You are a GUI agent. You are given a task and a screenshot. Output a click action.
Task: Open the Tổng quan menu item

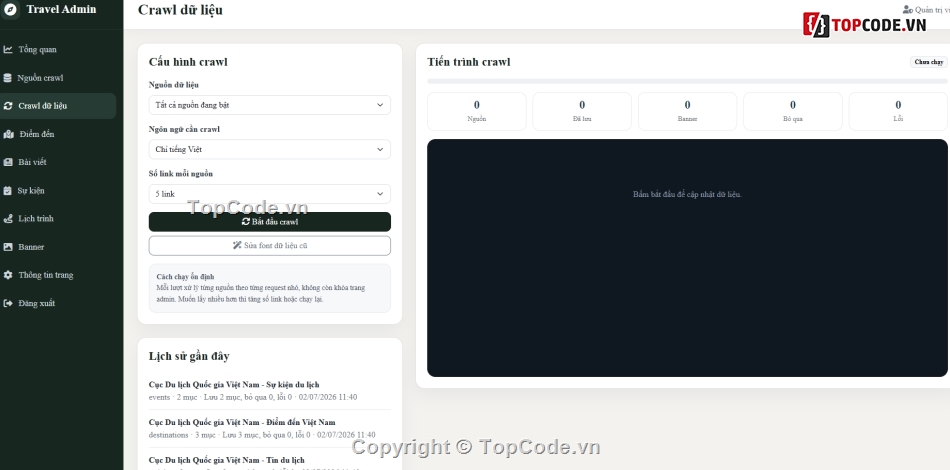tap(58, 50)
